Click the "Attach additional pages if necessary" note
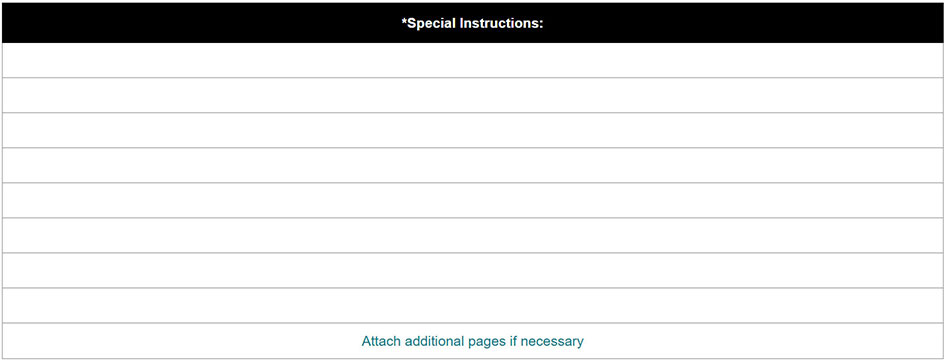Viewport: 945px width, 361px height. [472, 341]
